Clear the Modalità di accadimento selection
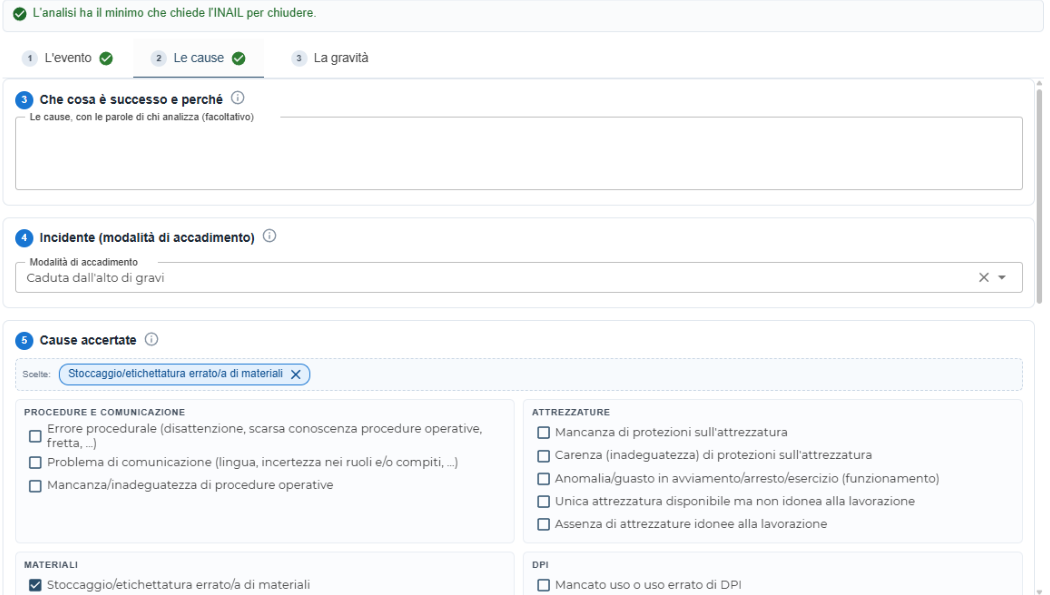This screenshot has height=595, width=1050. pyautogui.click(x=984, y=278)
